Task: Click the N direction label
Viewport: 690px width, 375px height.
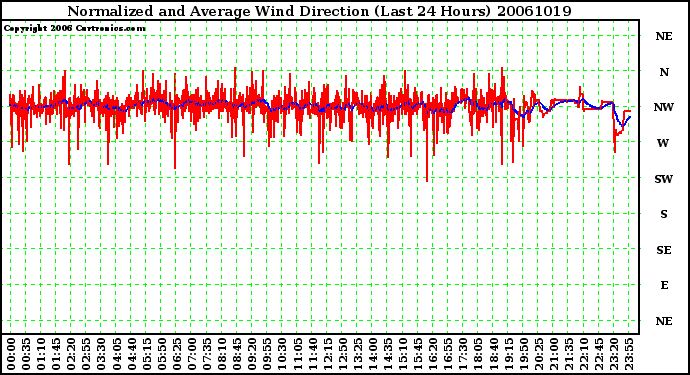Action: [x=664, y=72]
